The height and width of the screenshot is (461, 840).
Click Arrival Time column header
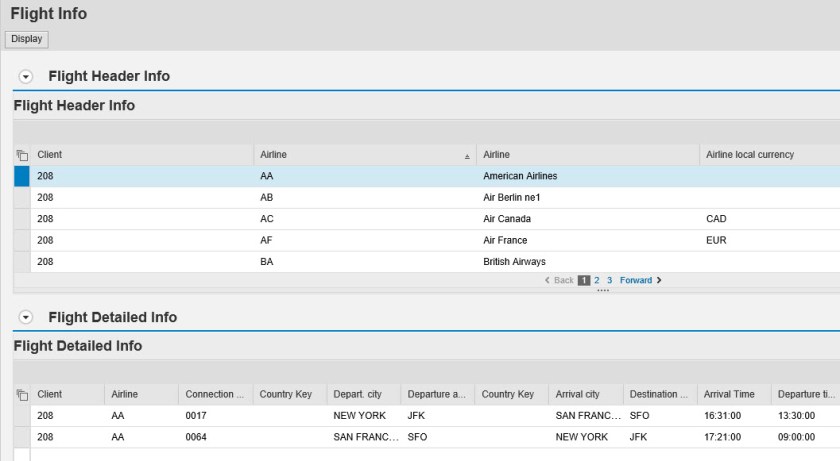point(734,395)
